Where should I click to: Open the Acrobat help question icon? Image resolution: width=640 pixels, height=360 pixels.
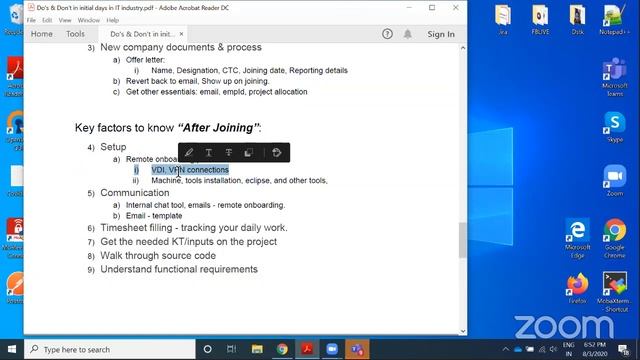[387, 34]
